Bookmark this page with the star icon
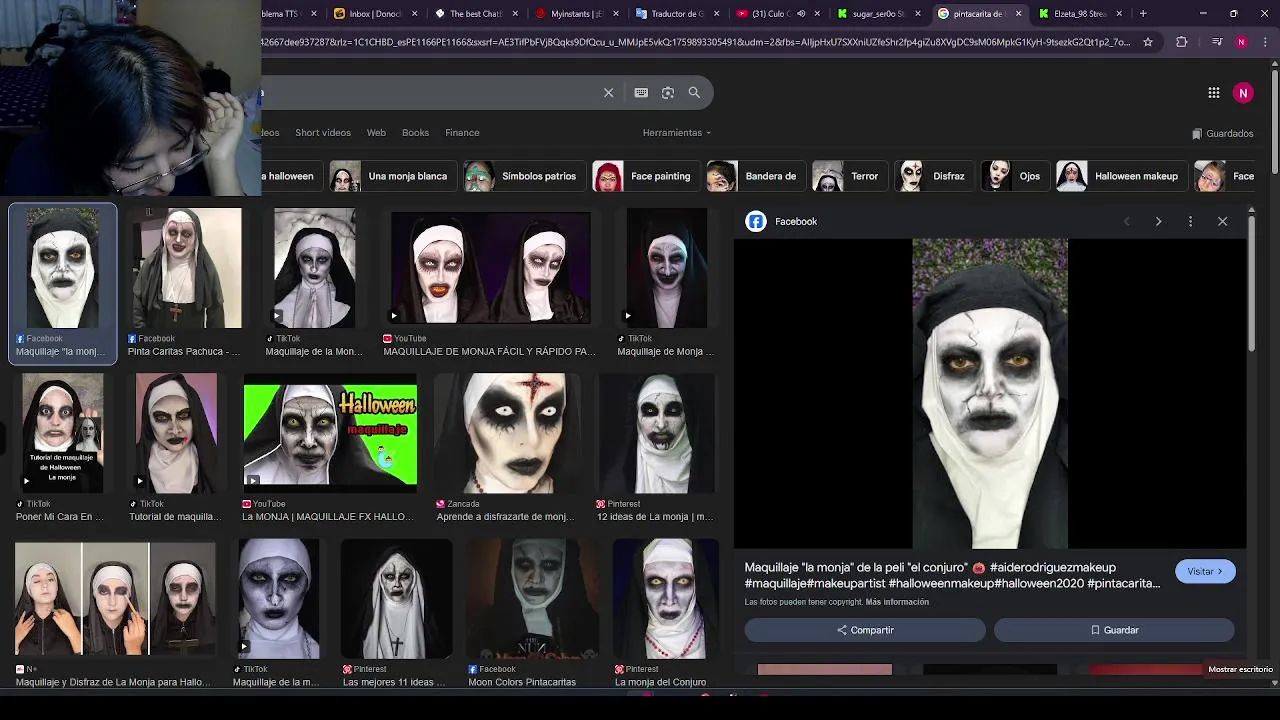The height and width of the screenshot is (720, 1280). (x=1148, y=42)
